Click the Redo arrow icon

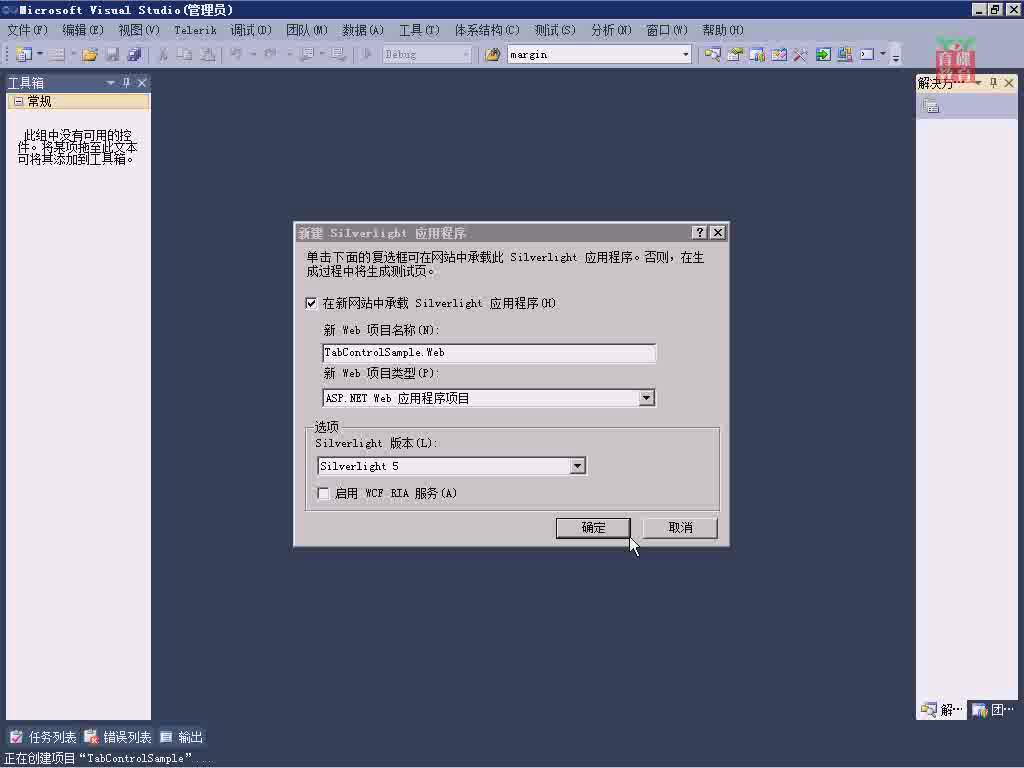[x=270, y=54]
